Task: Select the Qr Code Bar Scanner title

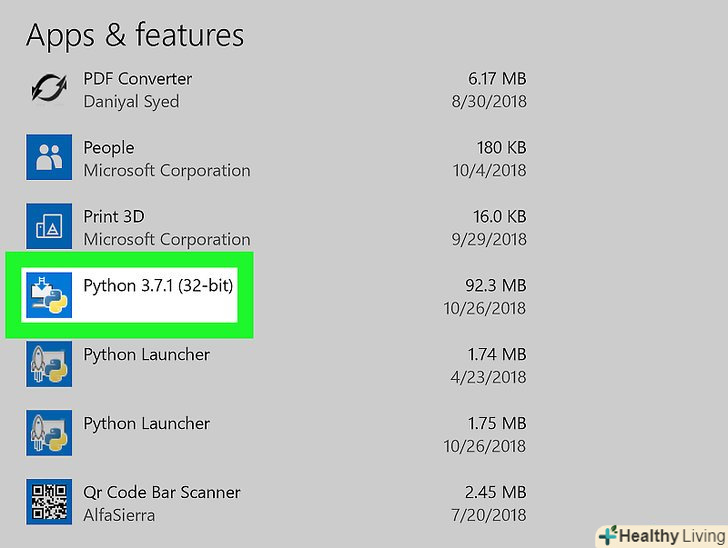Action: point(162,492)
